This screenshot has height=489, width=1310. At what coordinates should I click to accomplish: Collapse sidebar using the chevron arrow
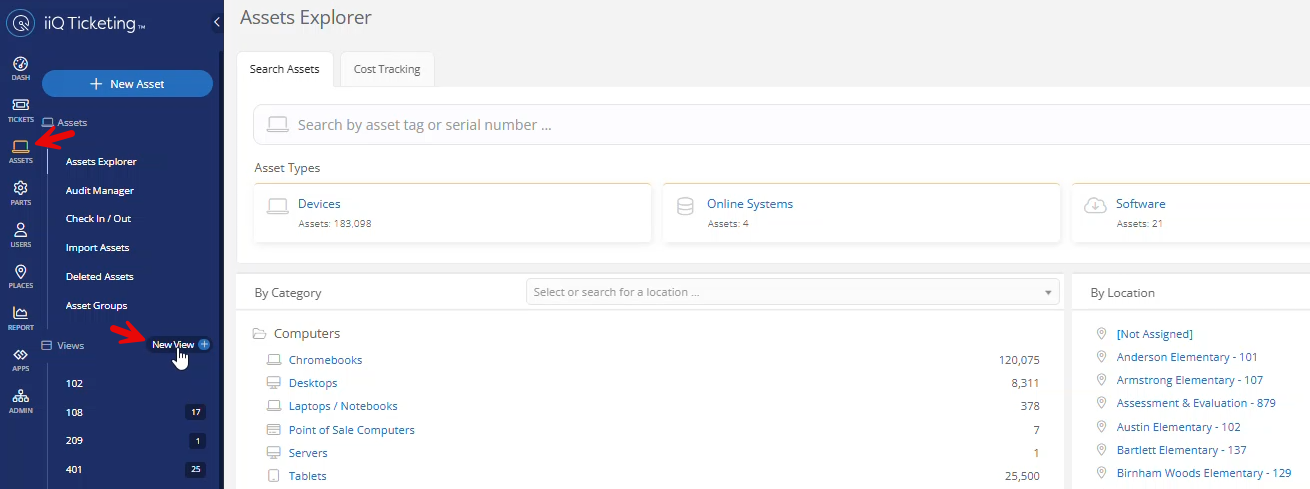pos(217,22)
